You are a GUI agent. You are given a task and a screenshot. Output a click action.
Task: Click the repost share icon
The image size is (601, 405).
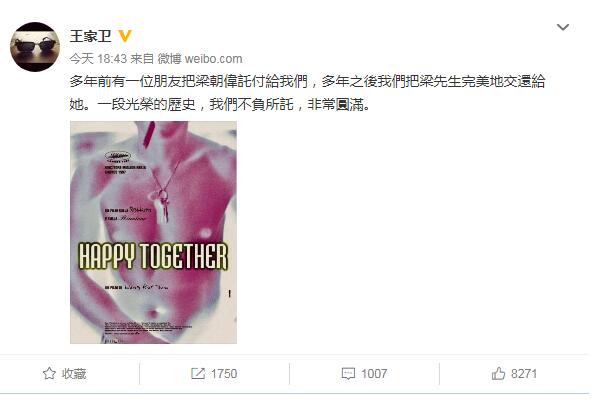(198, 373)
